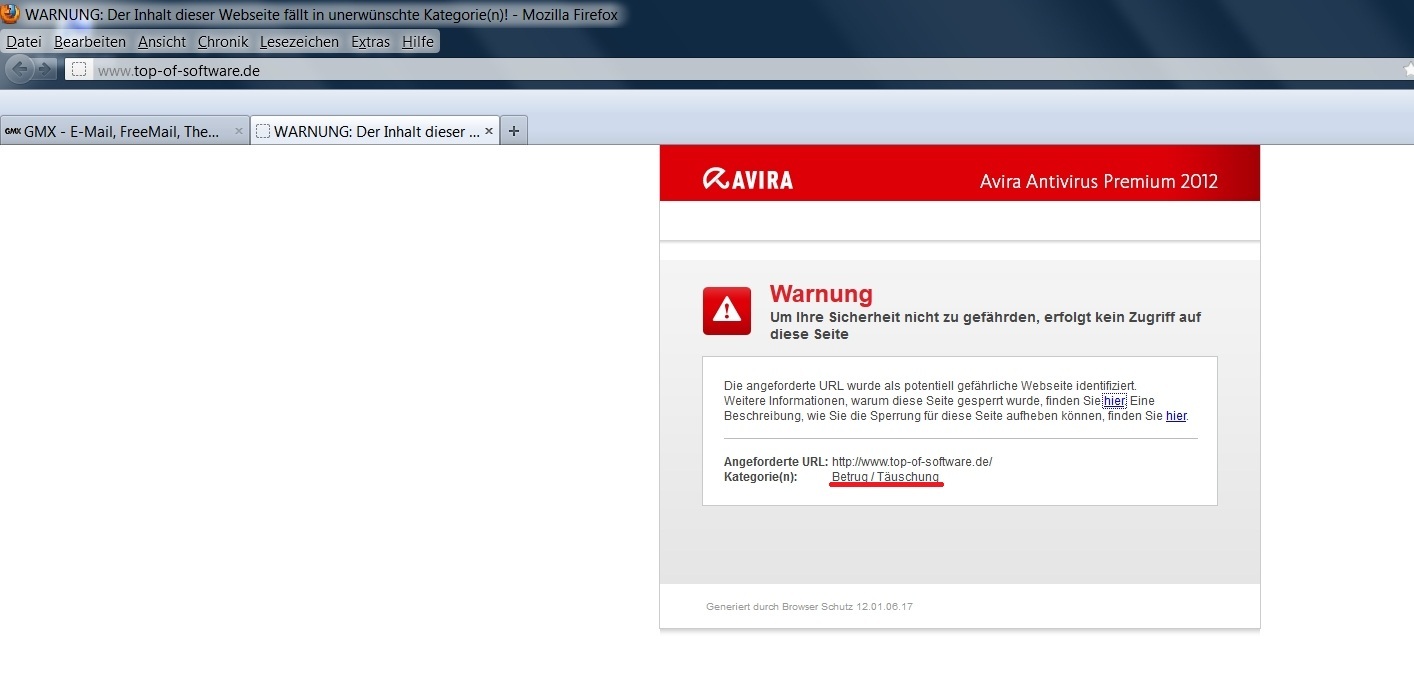
Task: Click the site identity icon in address bar
Action: (80, 70)
